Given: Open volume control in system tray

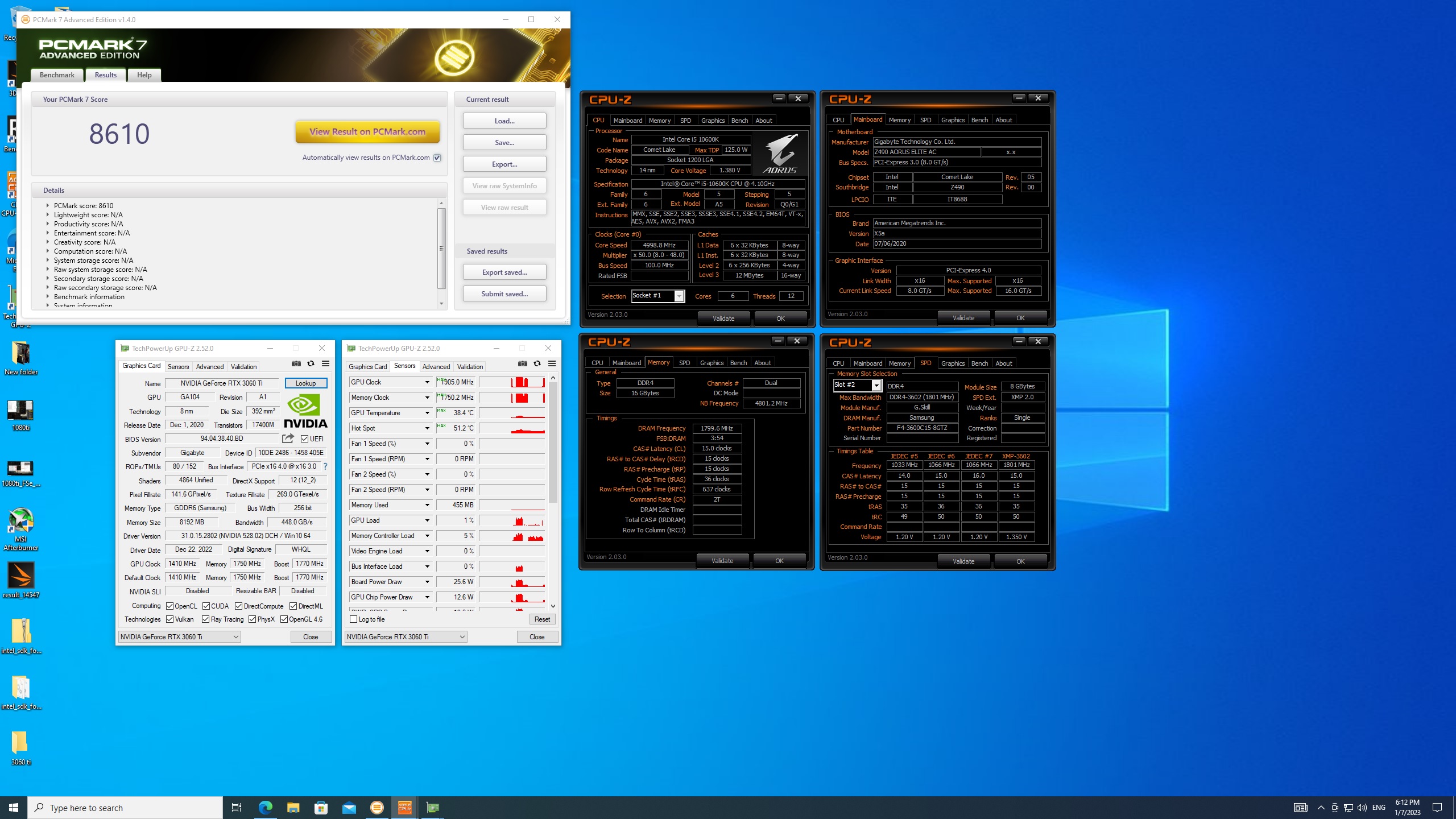Looking at the screenshot, I should [1362, 808].
